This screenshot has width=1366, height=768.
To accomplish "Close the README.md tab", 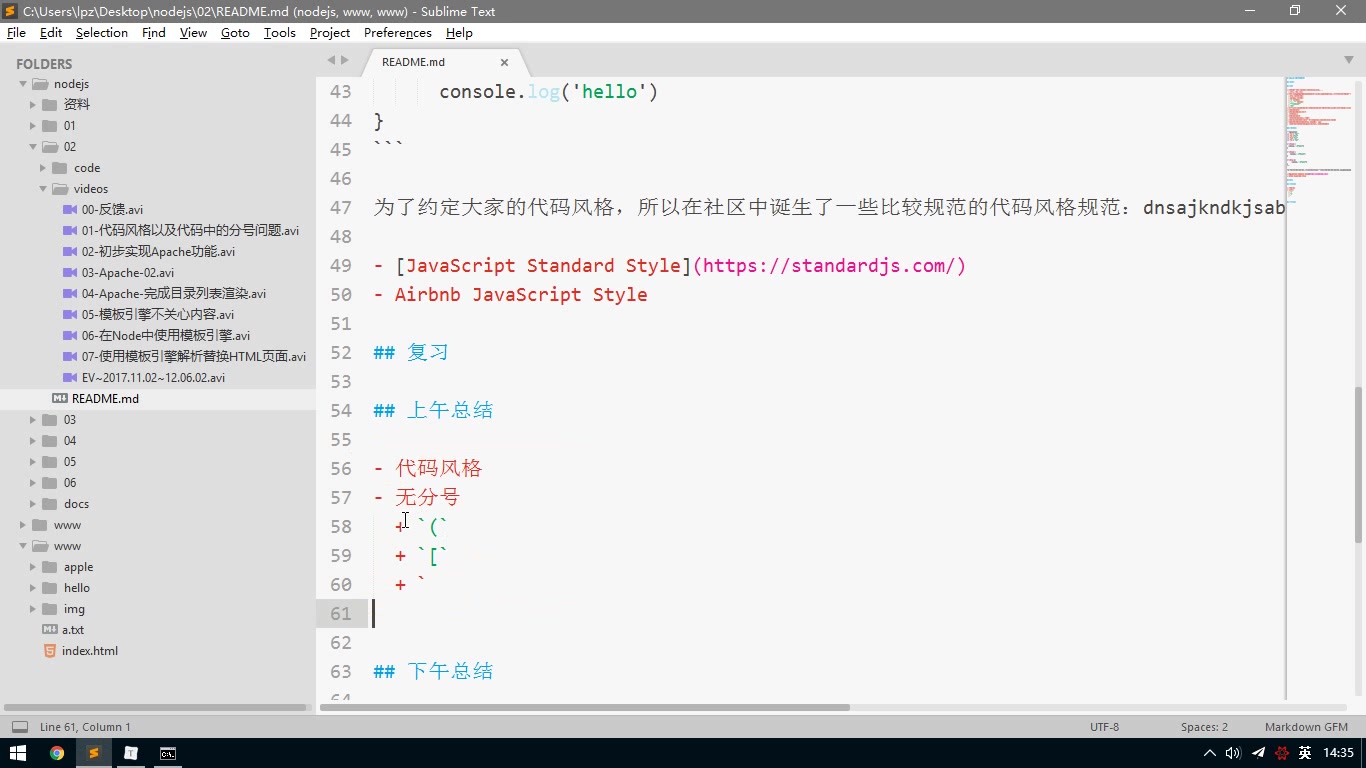I will [505, 61].
